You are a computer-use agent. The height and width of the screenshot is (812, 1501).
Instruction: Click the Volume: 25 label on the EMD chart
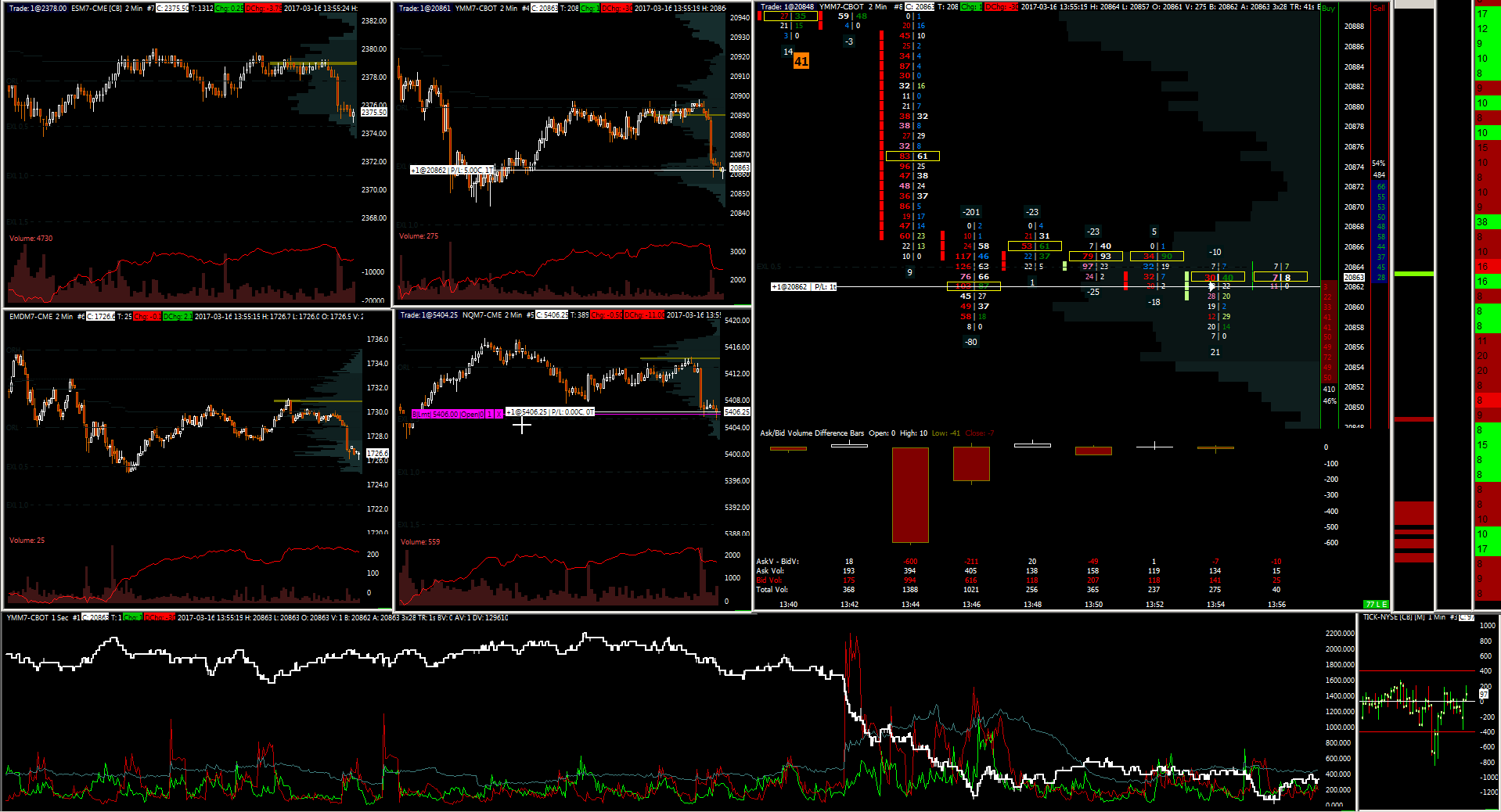tap(27, 540)
